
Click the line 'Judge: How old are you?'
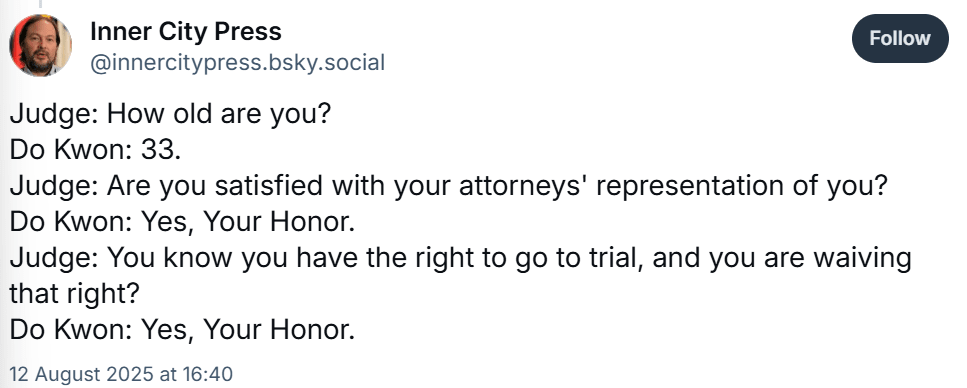point(171,115)
